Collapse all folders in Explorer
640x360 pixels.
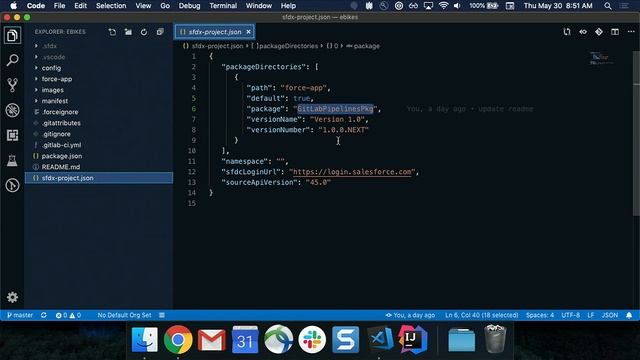click(x=160, y=32)
